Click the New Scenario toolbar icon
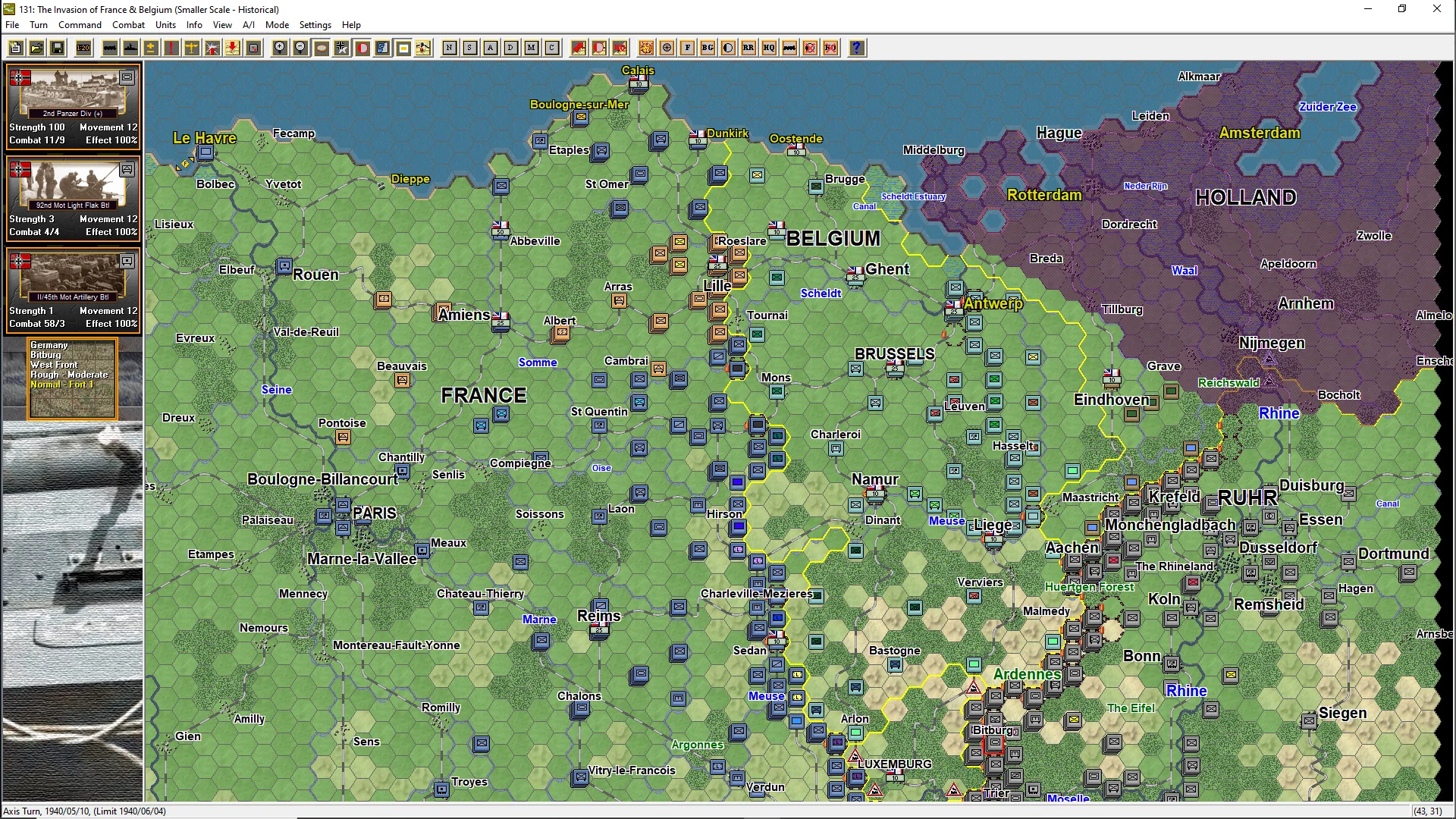1456x819 pixels. click(16, 48)
